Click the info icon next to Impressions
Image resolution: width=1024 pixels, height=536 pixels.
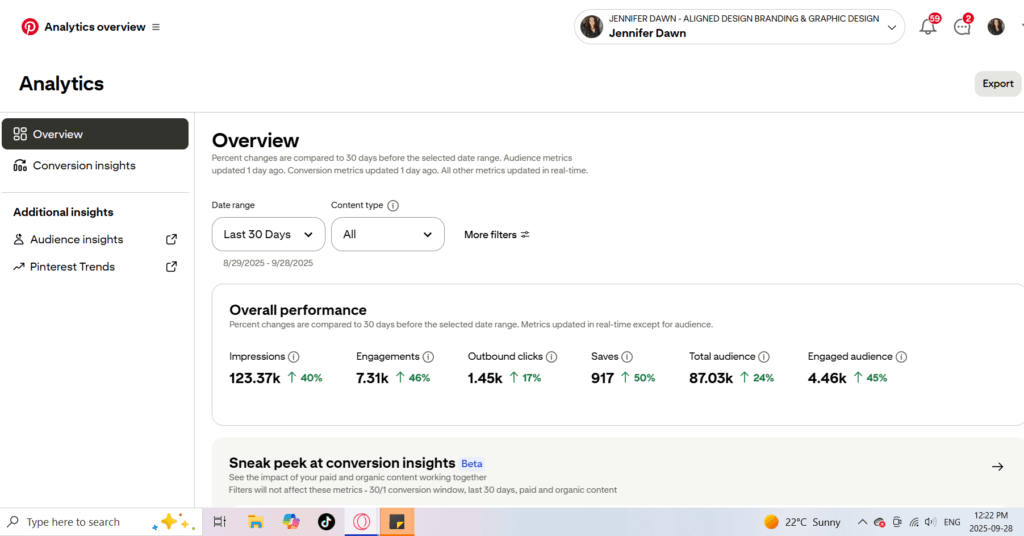click(294, 357)
